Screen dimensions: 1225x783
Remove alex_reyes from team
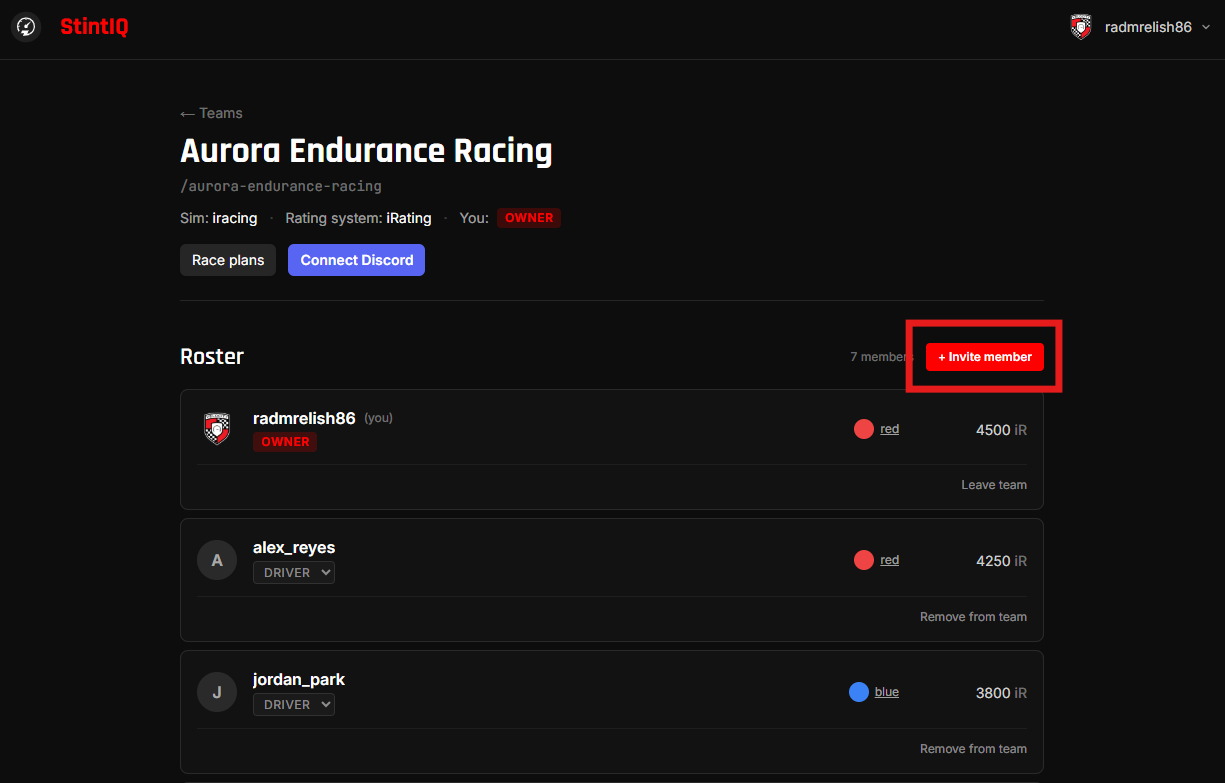973,617
